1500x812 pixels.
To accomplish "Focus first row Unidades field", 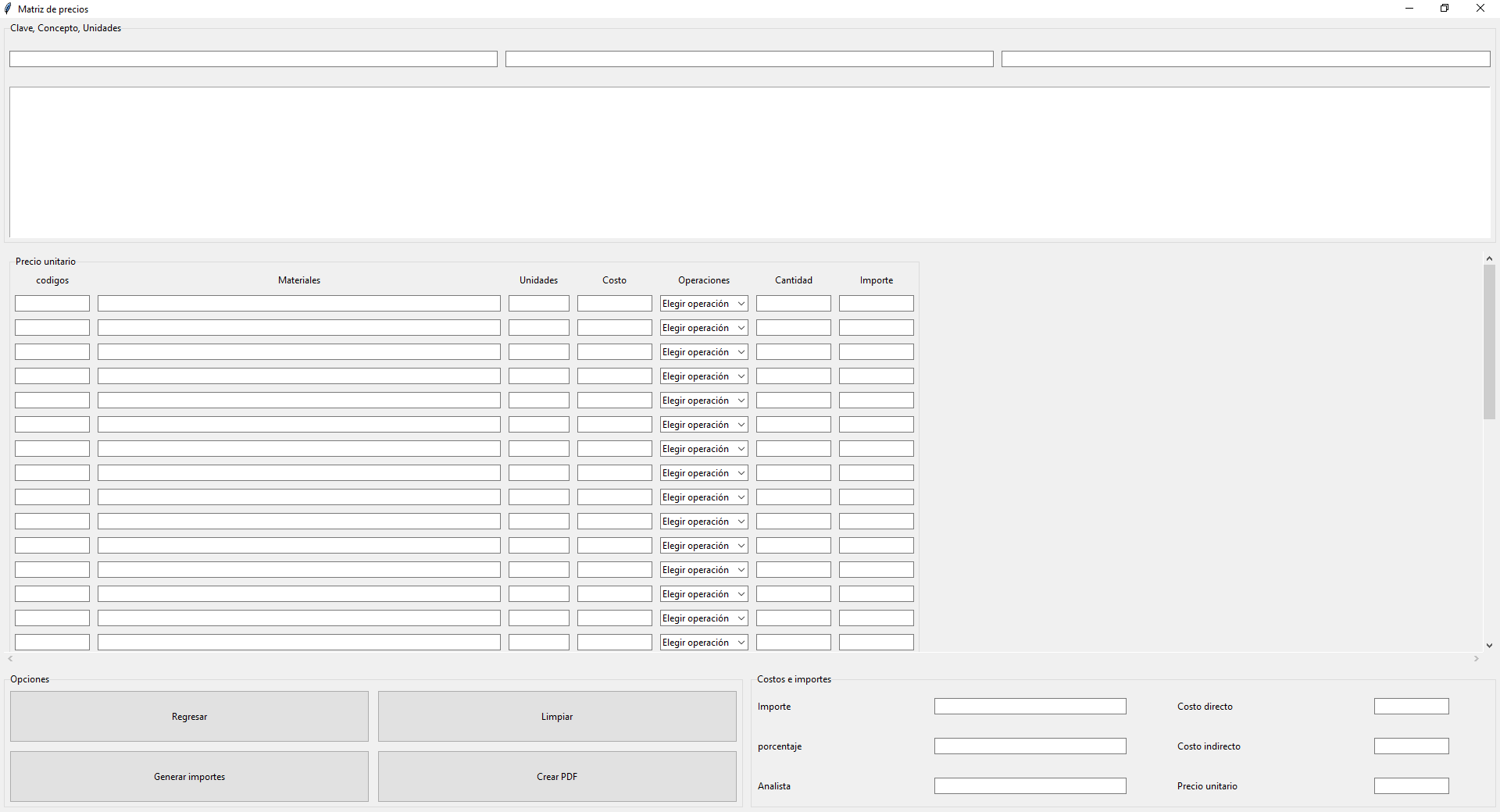I will 539,304.
